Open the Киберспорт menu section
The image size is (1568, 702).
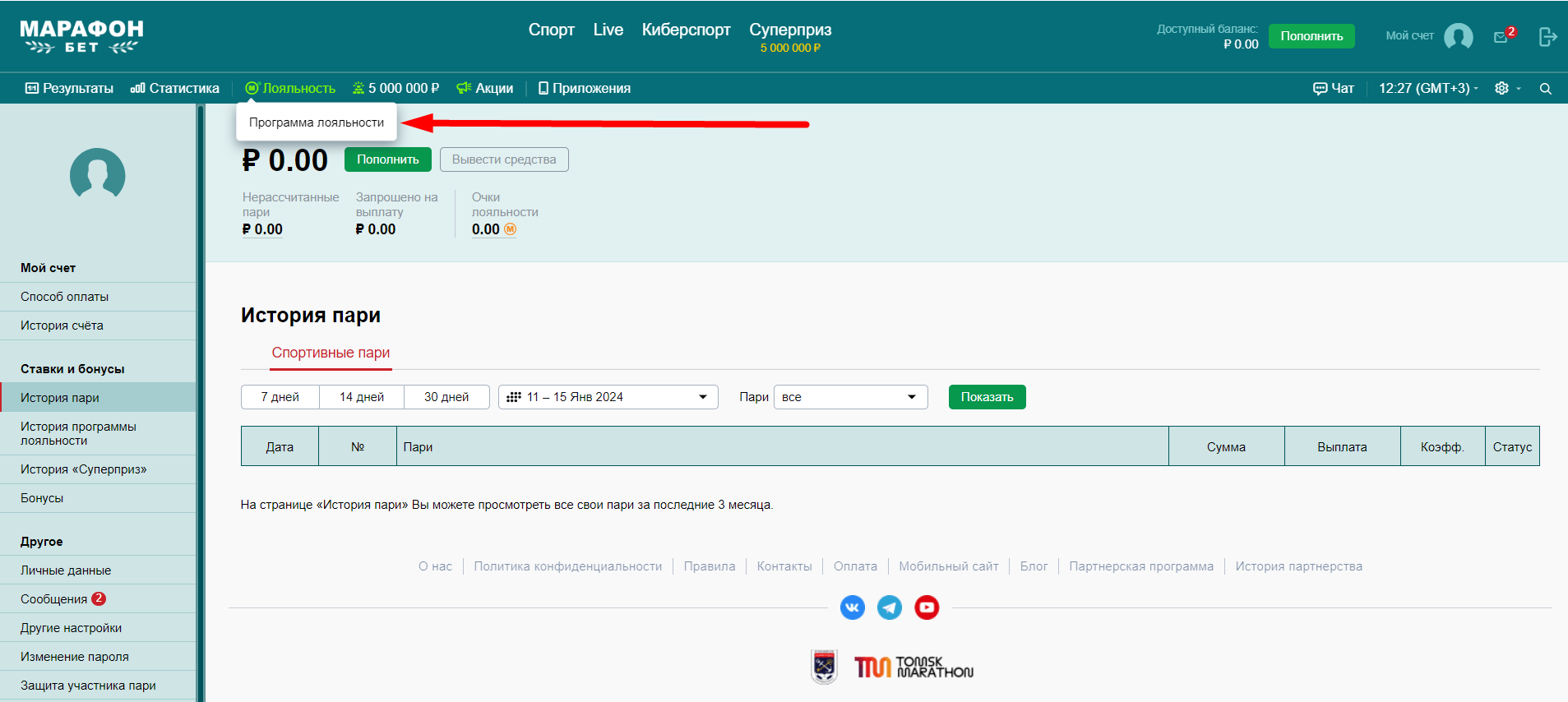(686, 30)
